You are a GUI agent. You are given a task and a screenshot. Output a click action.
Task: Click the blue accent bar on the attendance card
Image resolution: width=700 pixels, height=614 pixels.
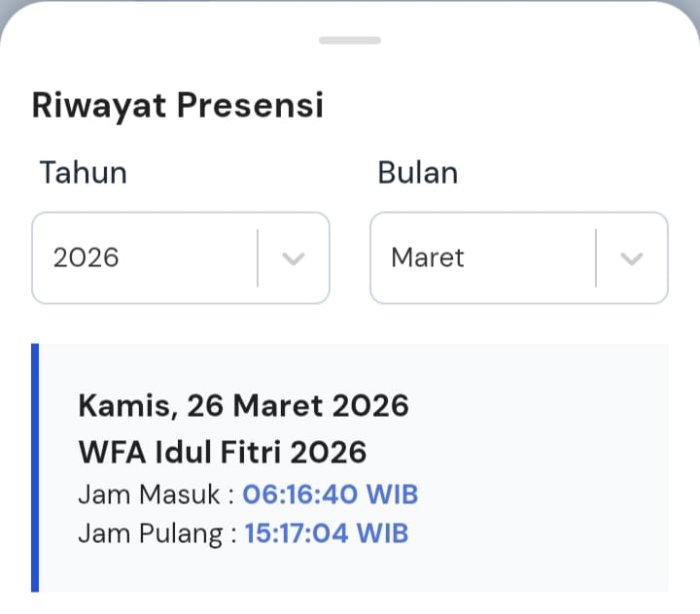point(35,468)
